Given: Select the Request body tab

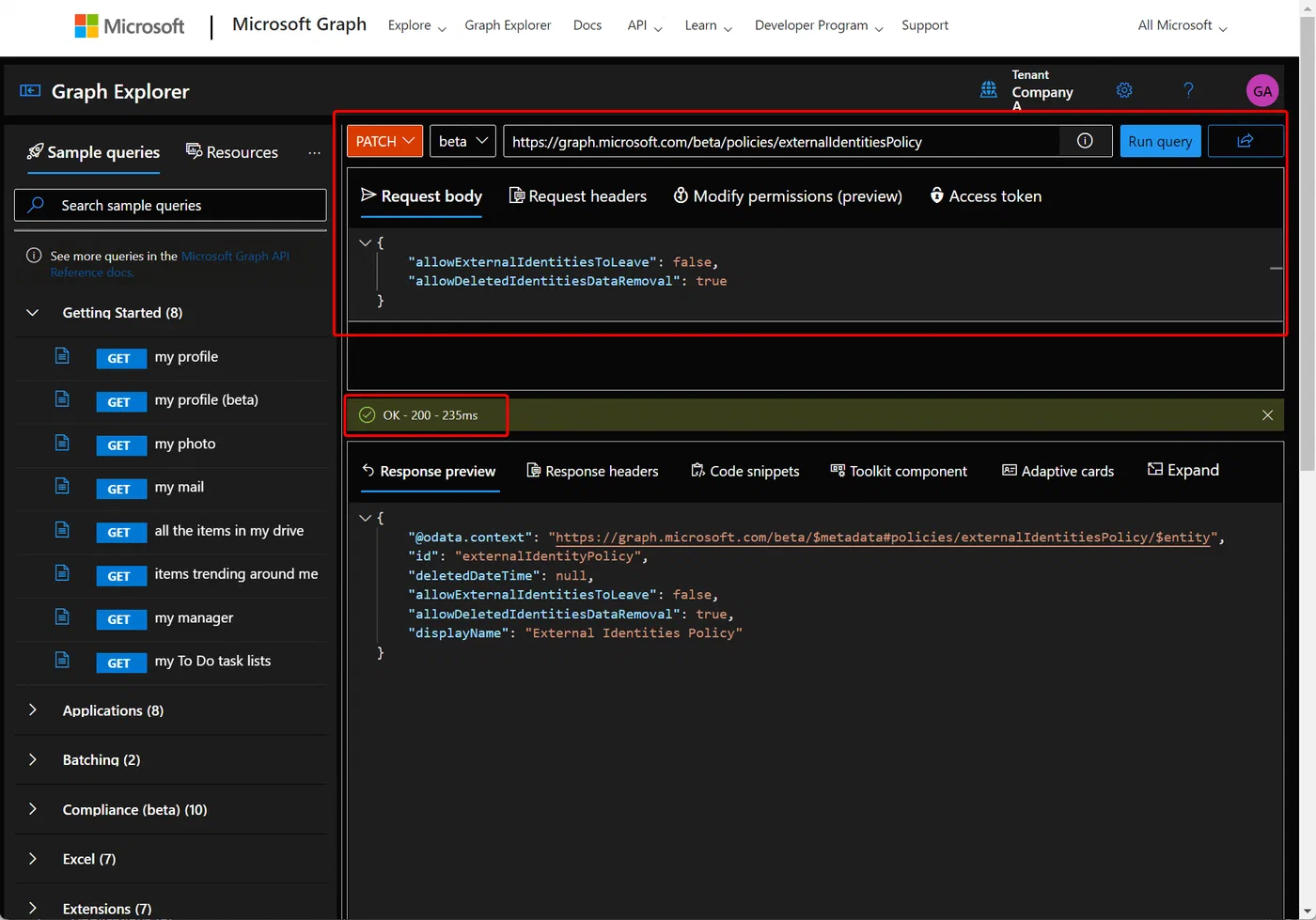Looking at the screenshot, I should pyautogui.click(x=421, y=195).
